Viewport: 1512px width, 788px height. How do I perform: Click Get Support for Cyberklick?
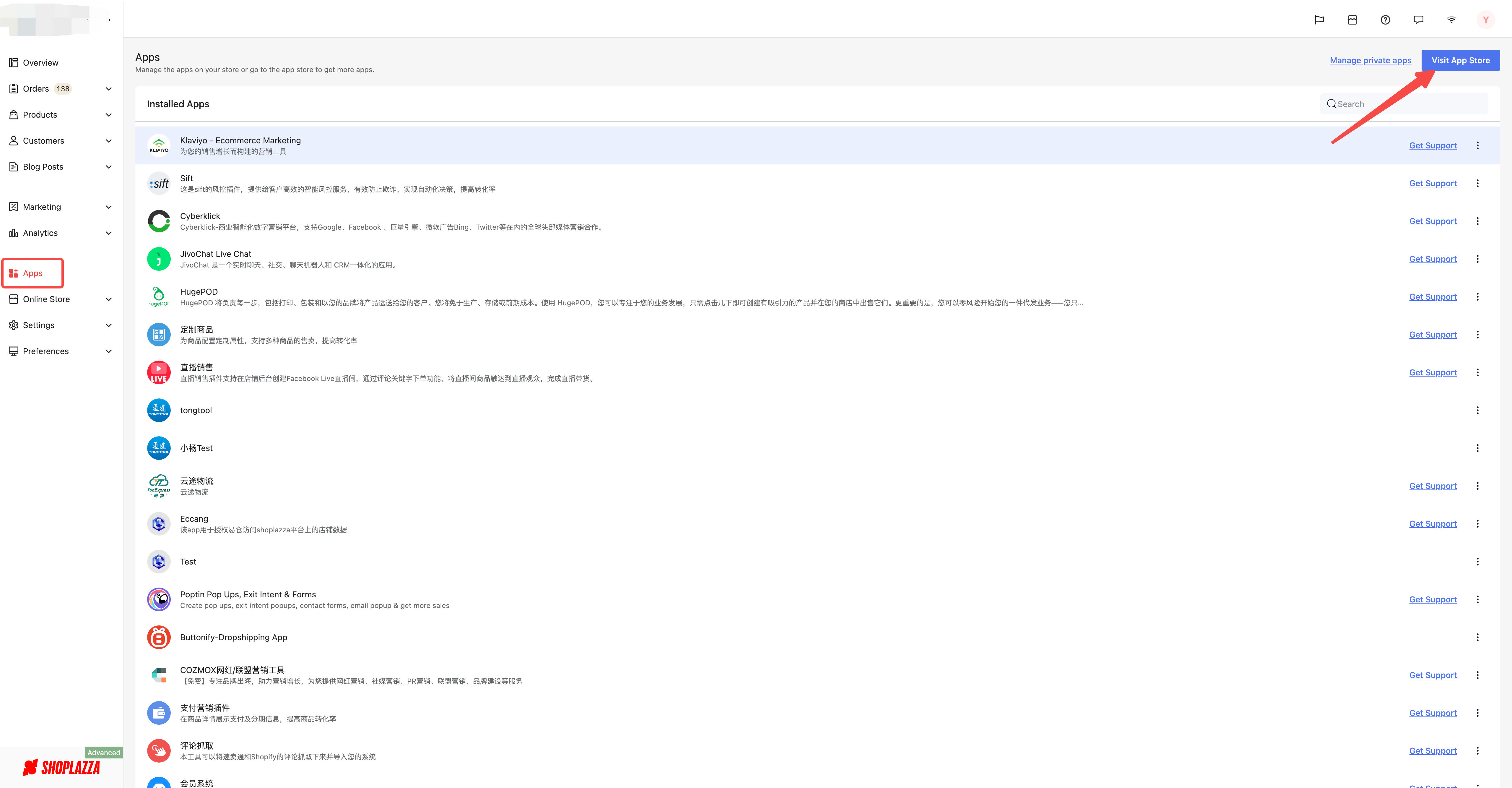click(x=1433, y=221)
